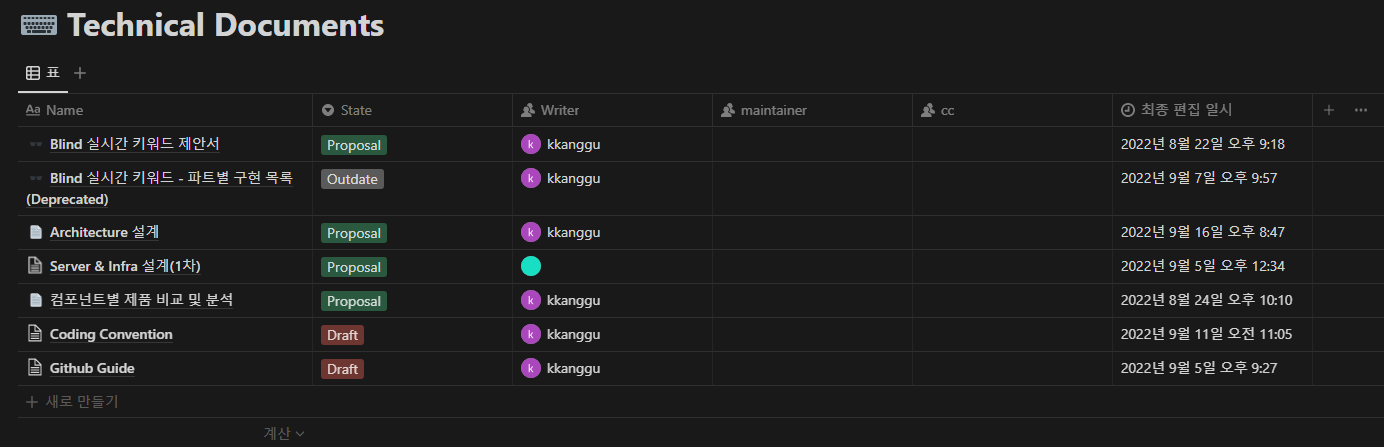The width and height of the screenshot is (1384, 447).
Task: Click page icon of Deprecated 파트별 구현 row
Action: pos(36,179)
